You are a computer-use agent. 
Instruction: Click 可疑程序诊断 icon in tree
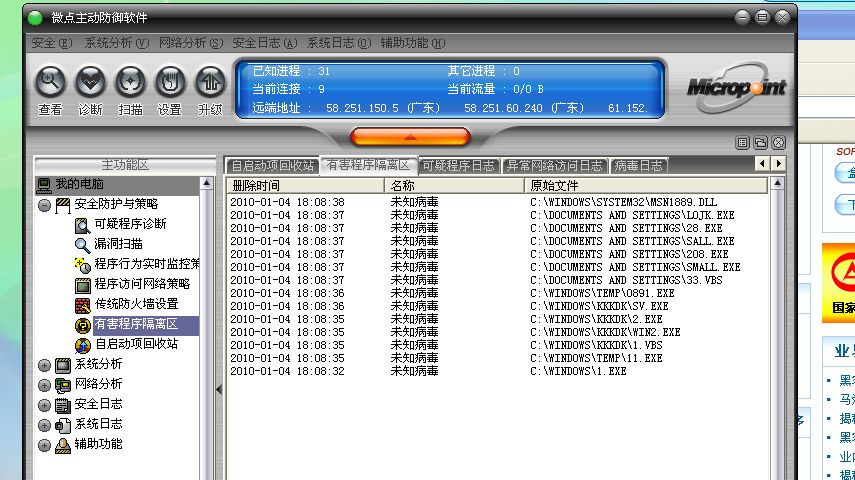coord(82,225)
